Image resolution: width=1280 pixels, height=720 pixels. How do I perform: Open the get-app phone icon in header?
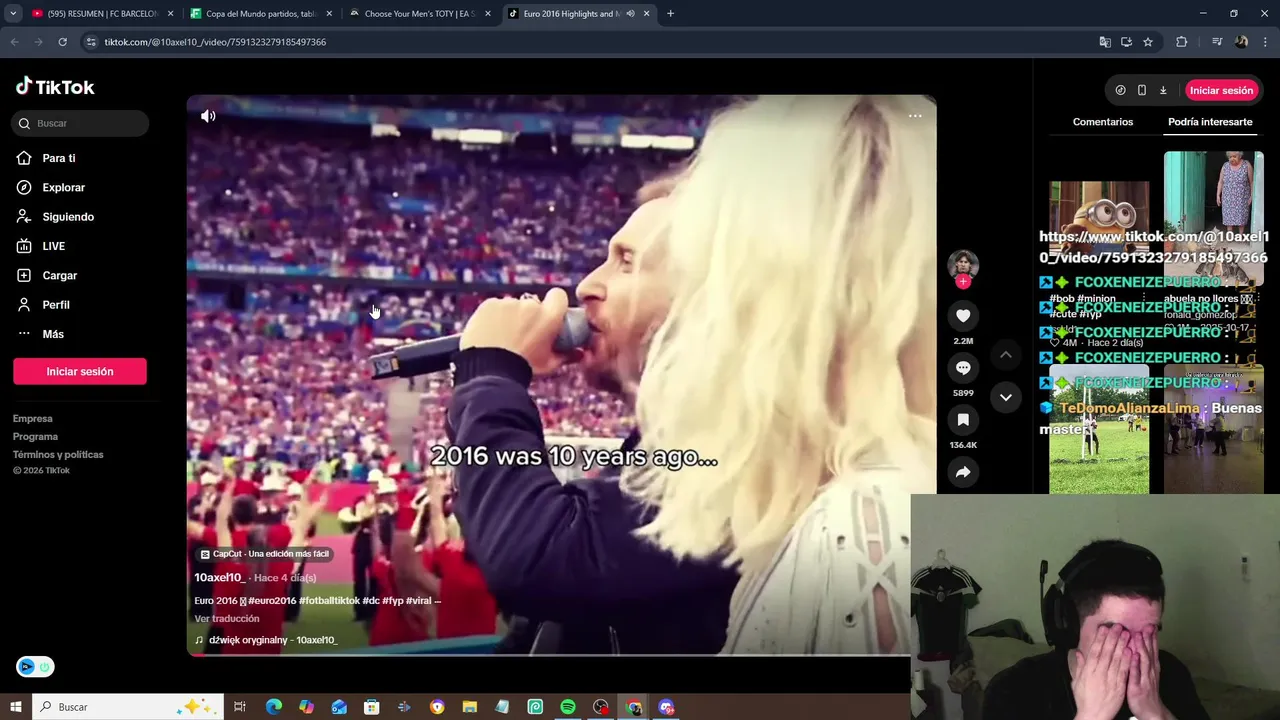click(x=1142, y=90)
